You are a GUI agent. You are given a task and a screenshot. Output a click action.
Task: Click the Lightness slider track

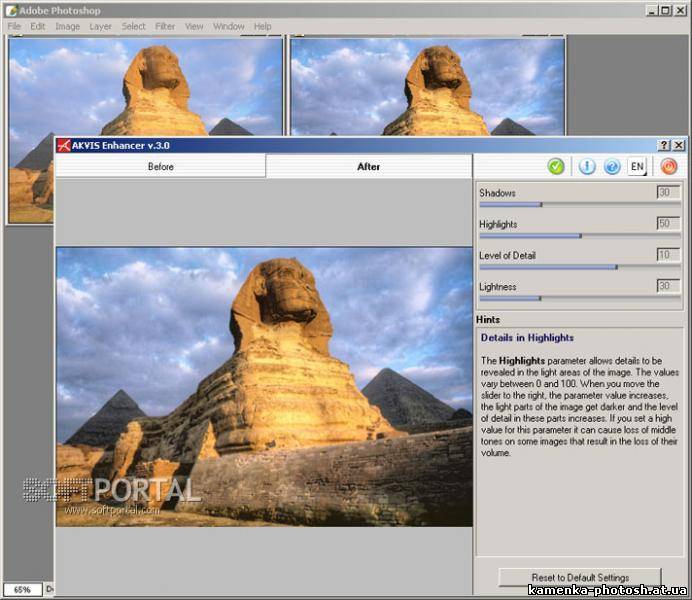click(x=580, y=298)
